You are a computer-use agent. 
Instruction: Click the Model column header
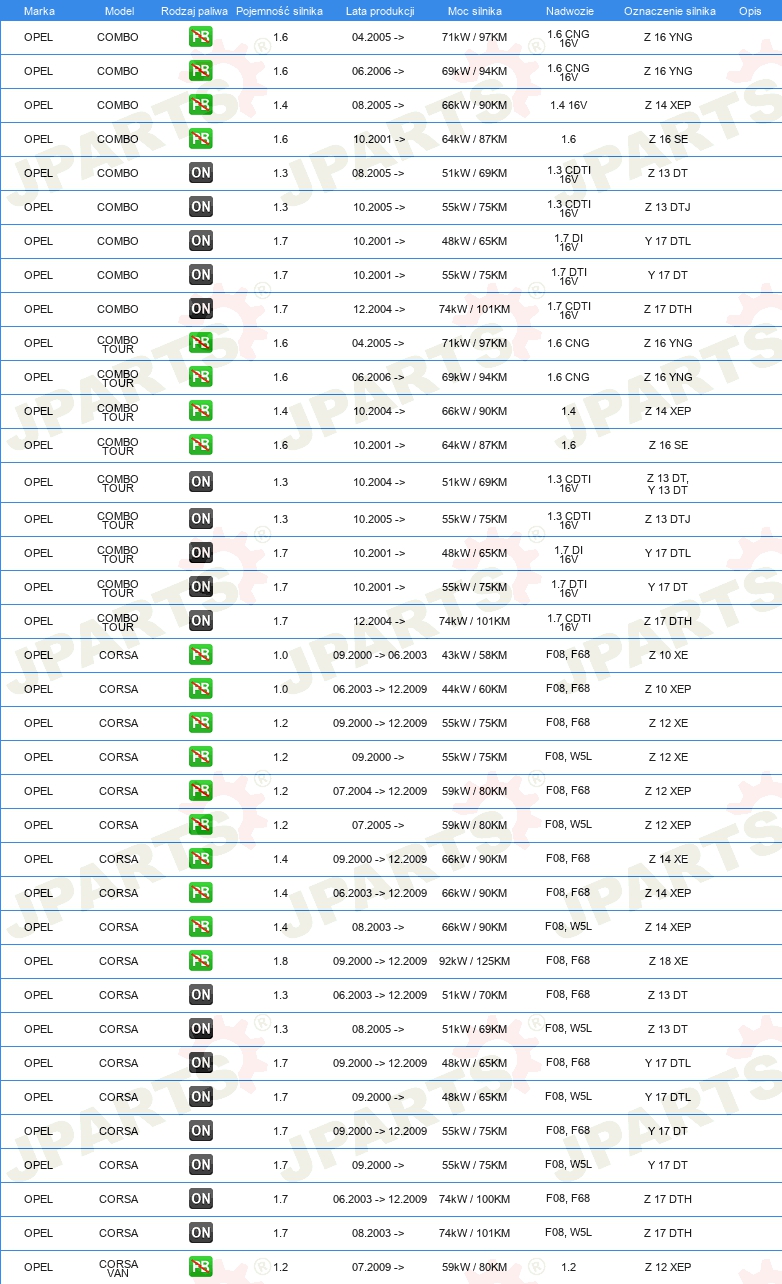click(x=119, y=11)
